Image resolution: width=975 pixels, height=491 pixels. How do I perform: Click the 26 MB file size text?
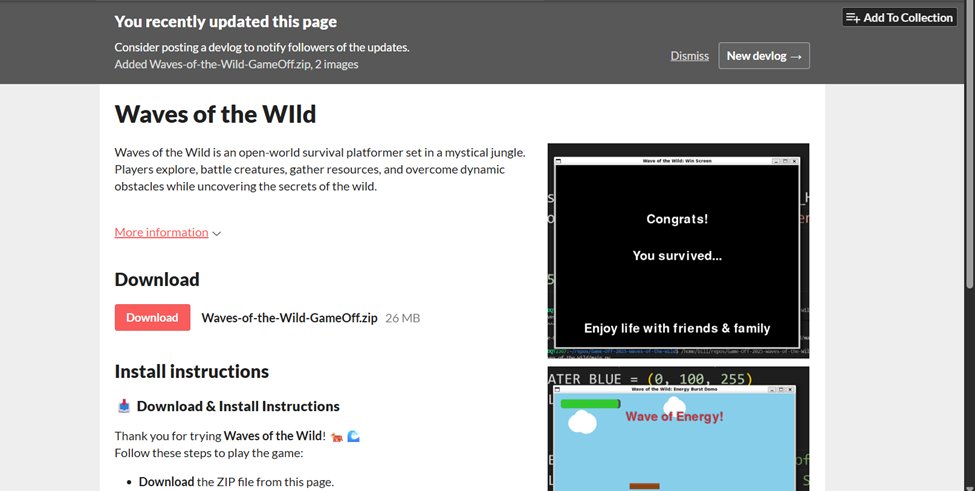[x=402, y=318]
